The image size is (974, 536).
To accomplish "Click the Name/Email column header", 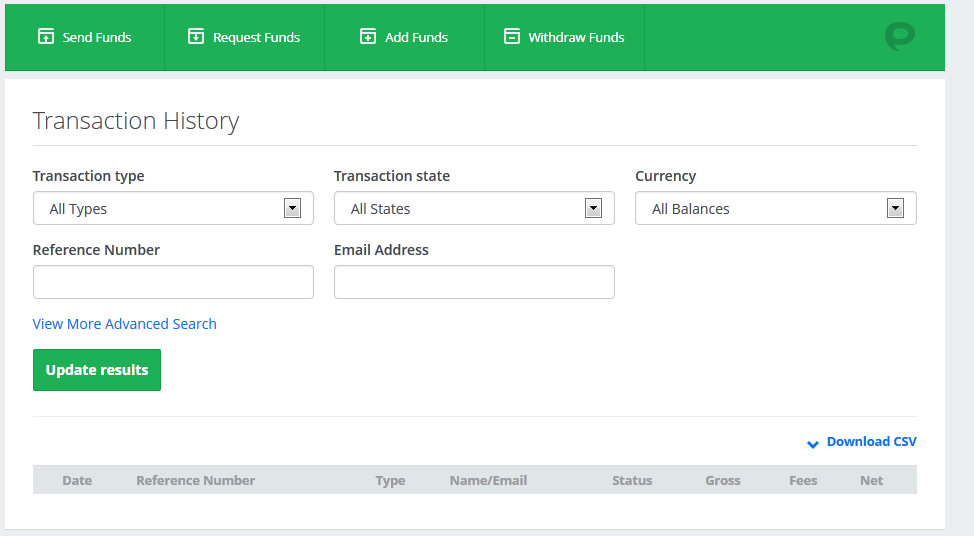I will [x=488, y=480].
